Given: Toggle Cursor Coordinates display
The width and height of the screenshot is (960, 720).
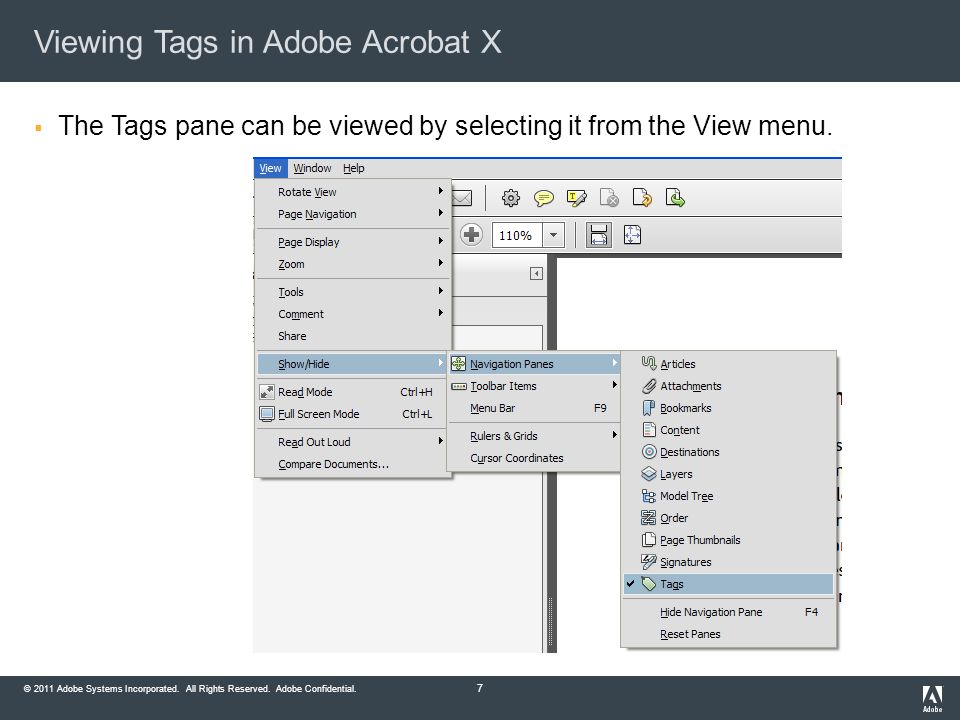Looking at the screenshot, I should [534, 458].
